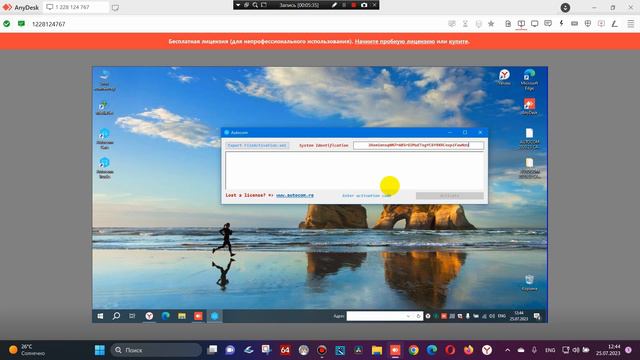Click local taskbar Chrome icon

point(413,350)
